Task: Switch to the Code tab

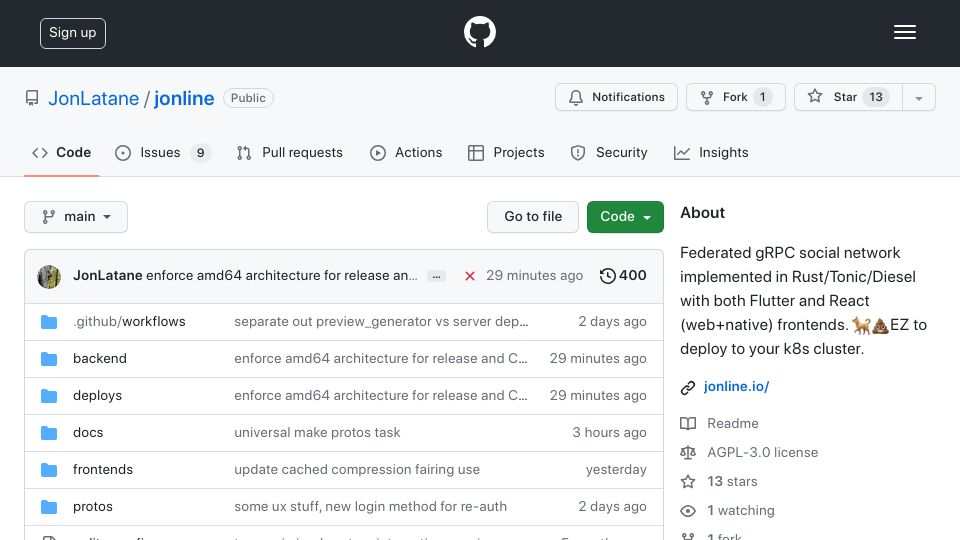Action: pos(61,152)
